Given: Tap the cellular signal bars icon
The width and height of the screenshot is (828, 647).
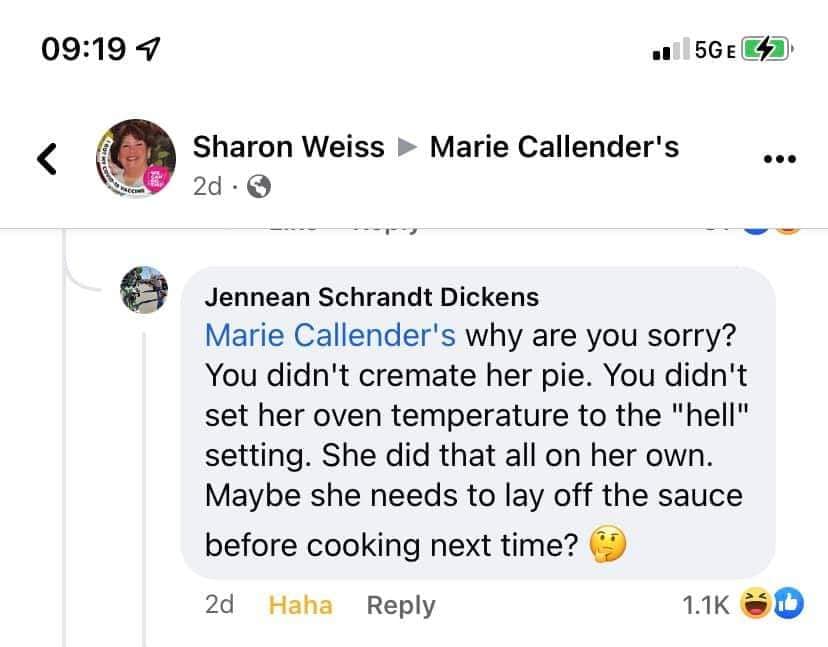Looking at the screenshot, I should pyautogui.click(x=668, y=50).
